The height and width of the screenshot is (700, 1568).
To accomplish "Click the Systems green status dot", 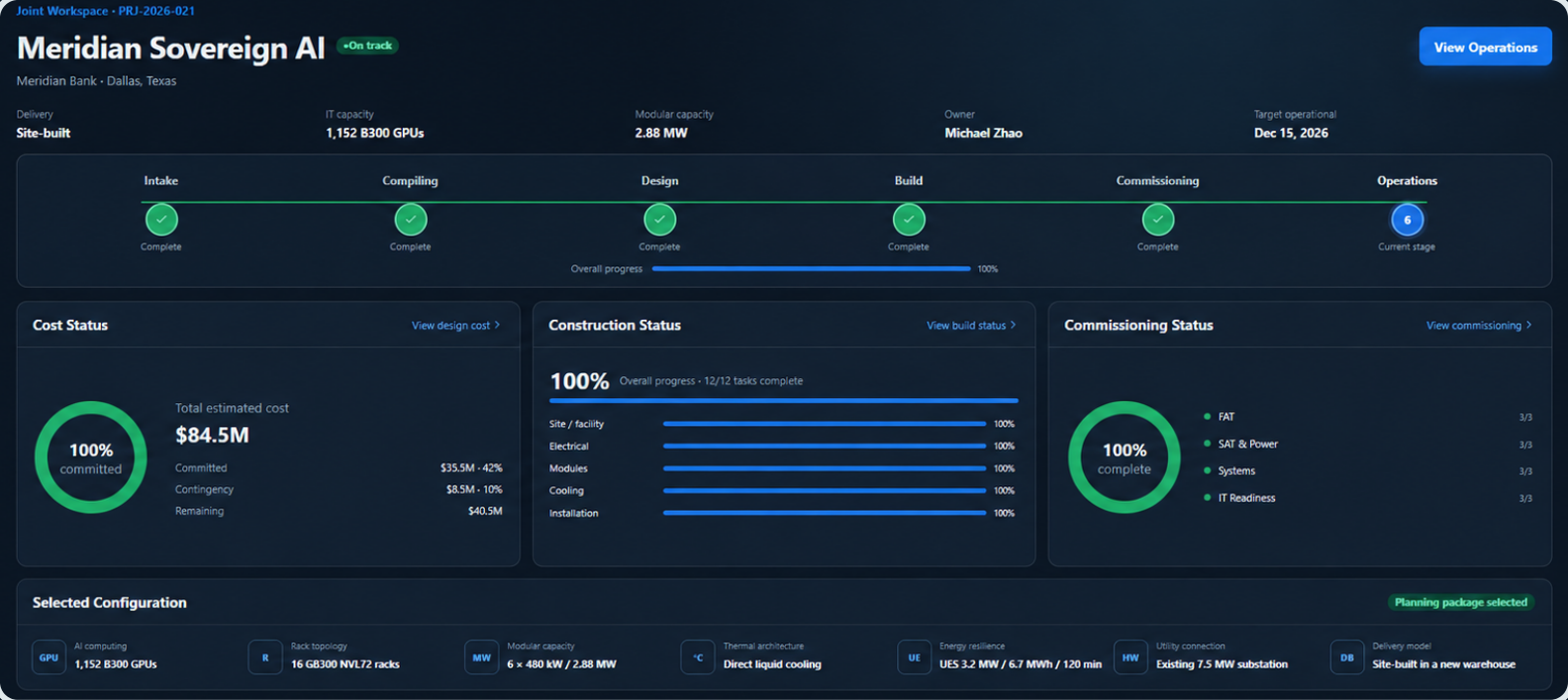I will pyautogui.click(x=1207, y=470).
